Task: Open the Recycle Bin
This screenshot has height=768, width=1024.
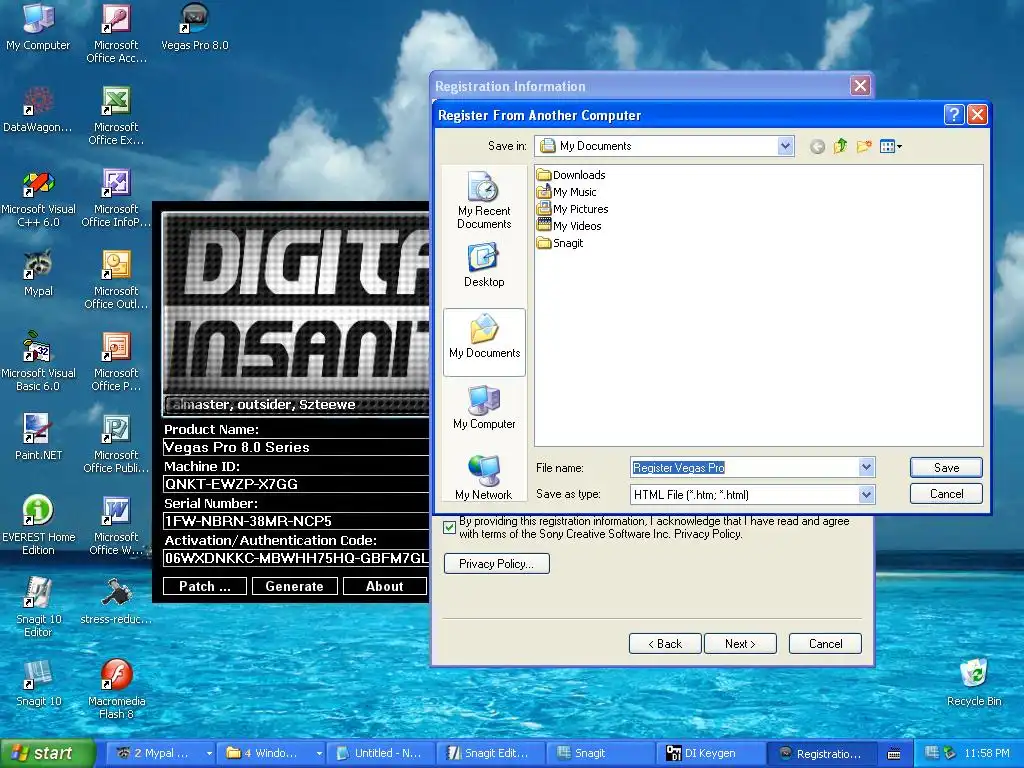Action: tap(974, 683)
